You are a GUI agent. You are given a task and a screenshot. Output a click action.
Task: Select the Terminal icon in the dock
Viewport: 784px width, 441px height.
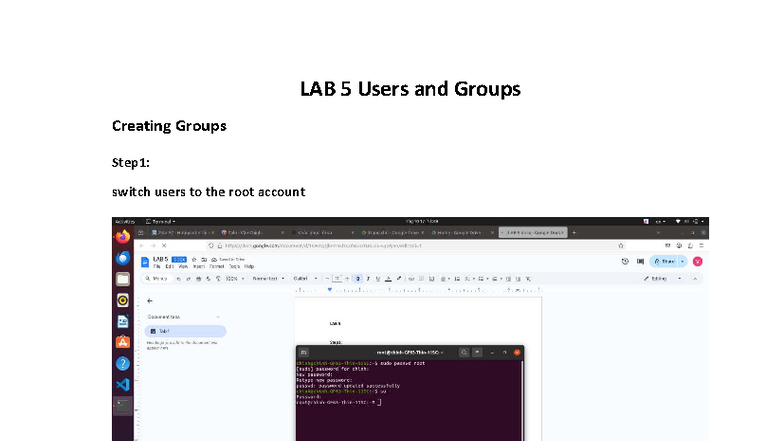[x=122, y=406]
